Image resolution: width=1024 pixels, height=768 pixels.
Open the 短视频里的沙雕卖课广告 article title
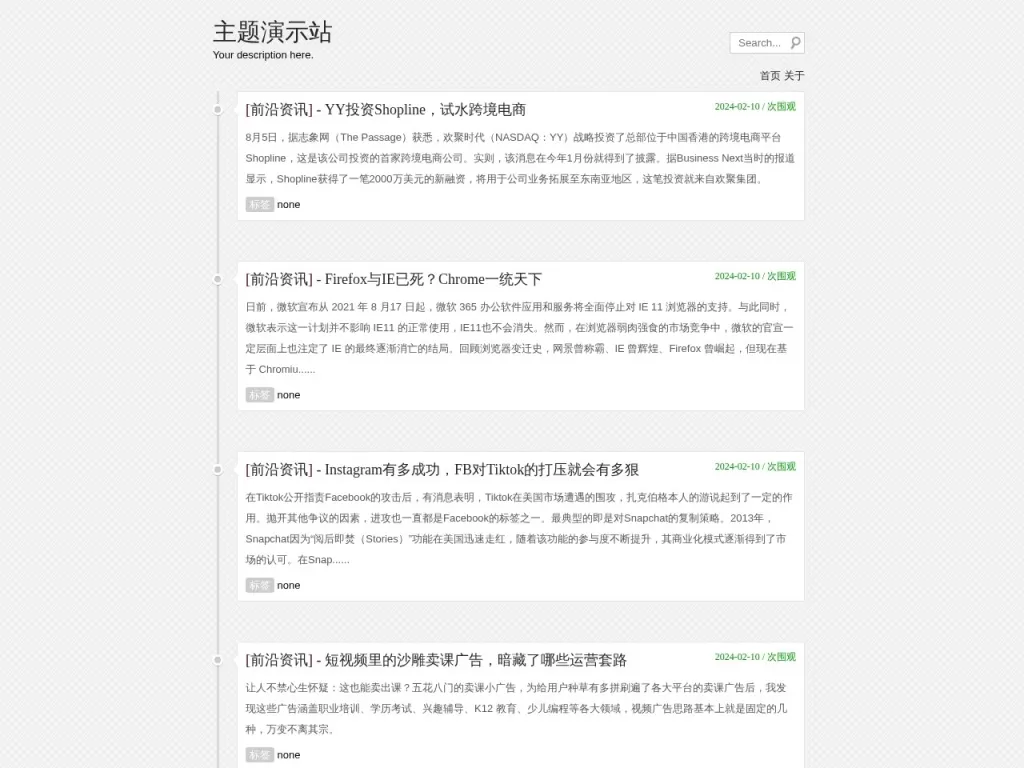[x=436, y=660]
